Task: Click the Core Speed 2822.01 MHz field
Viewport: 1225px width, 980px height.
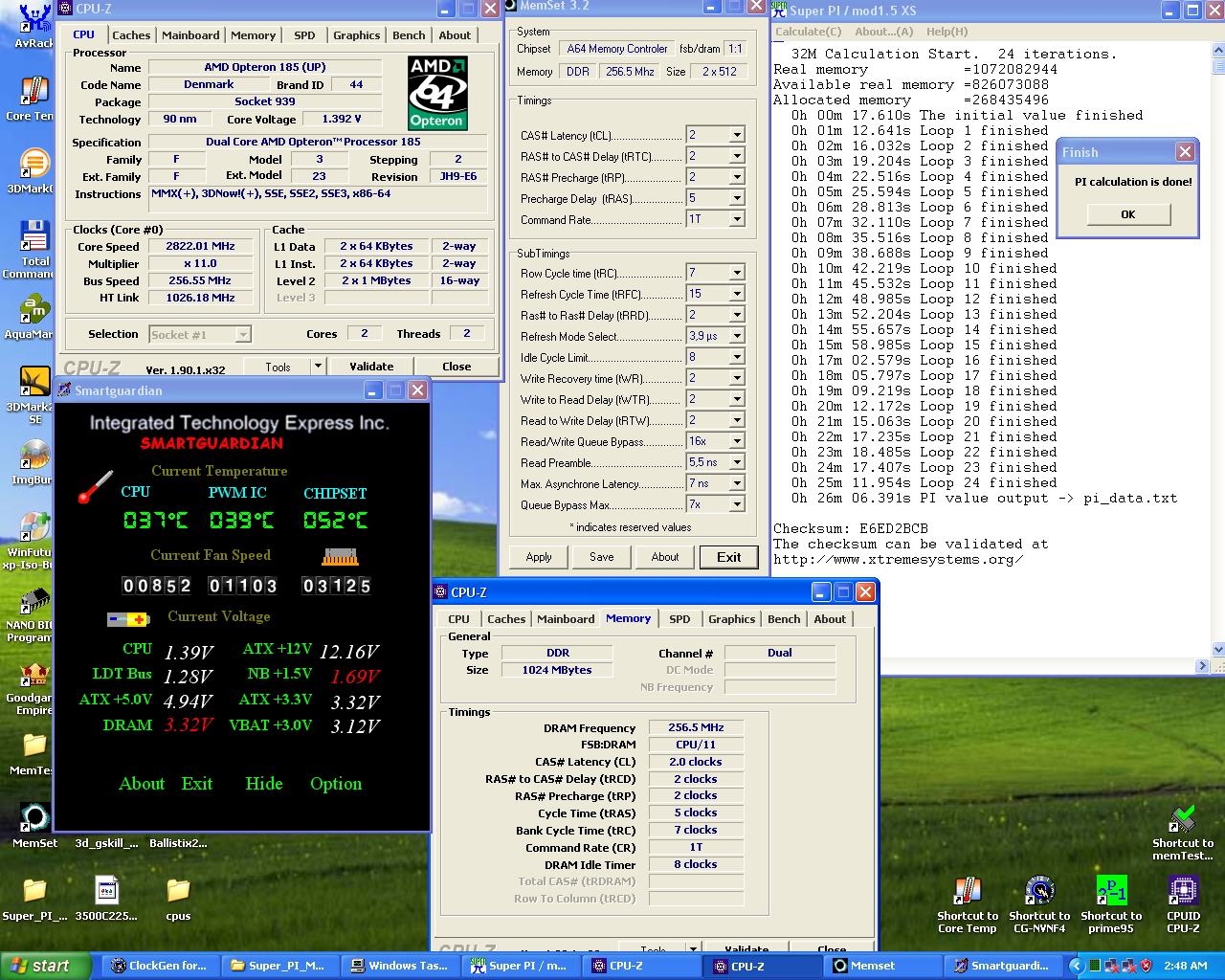Action: (x=202, y=247)
